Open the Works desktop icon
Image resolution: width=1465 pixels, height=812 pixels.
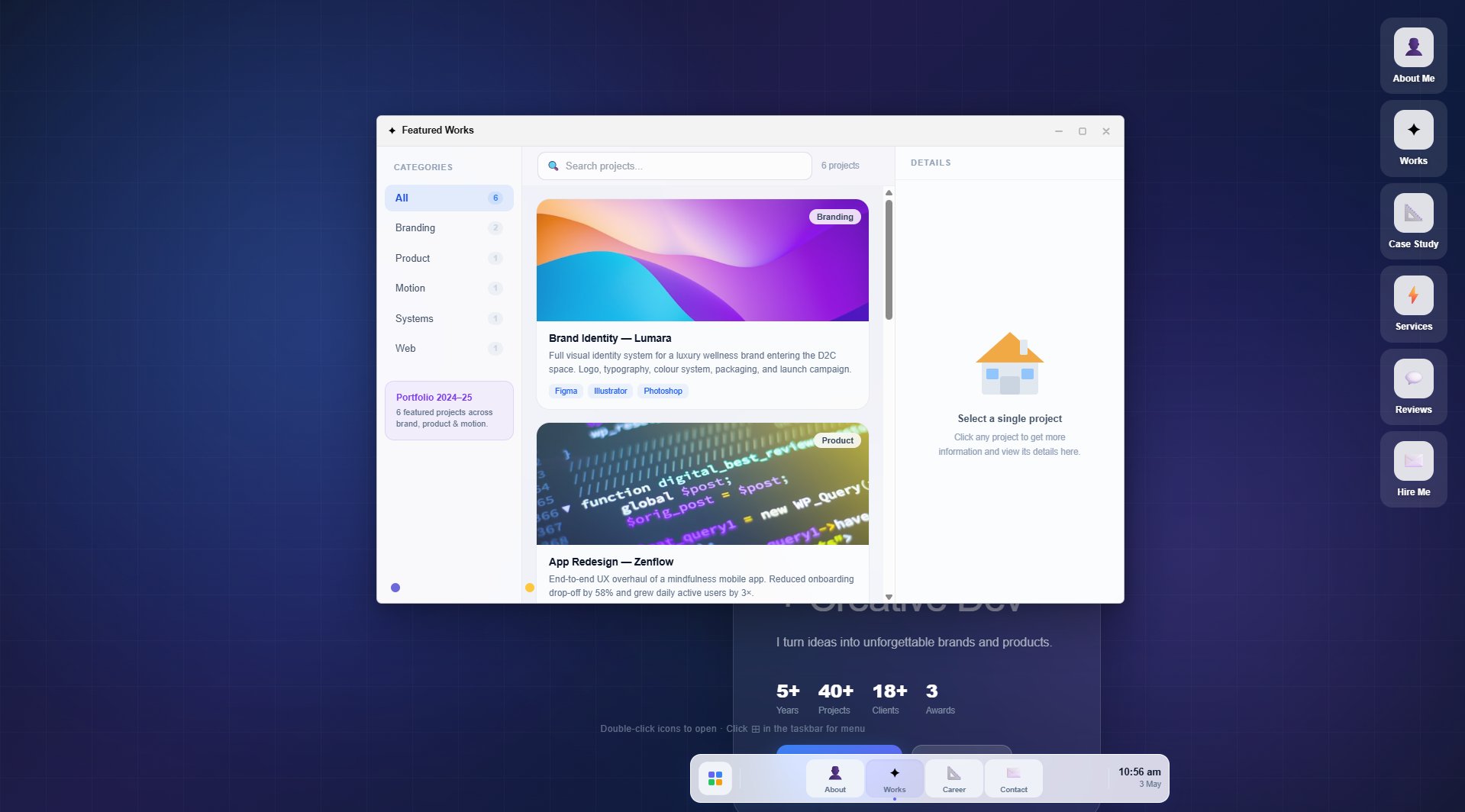pos(1413,138)
